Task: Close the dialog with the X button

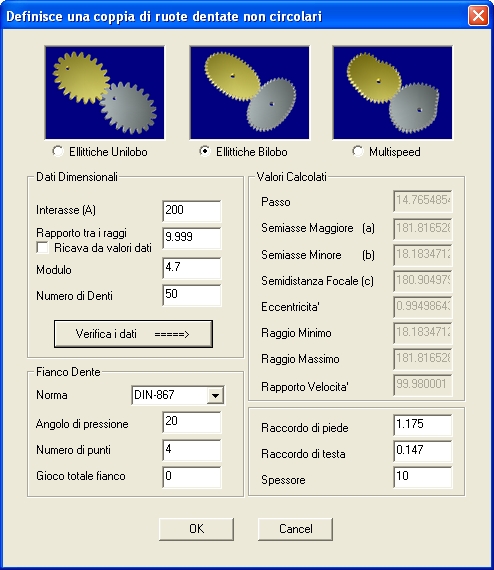Action: pos(478,16)
